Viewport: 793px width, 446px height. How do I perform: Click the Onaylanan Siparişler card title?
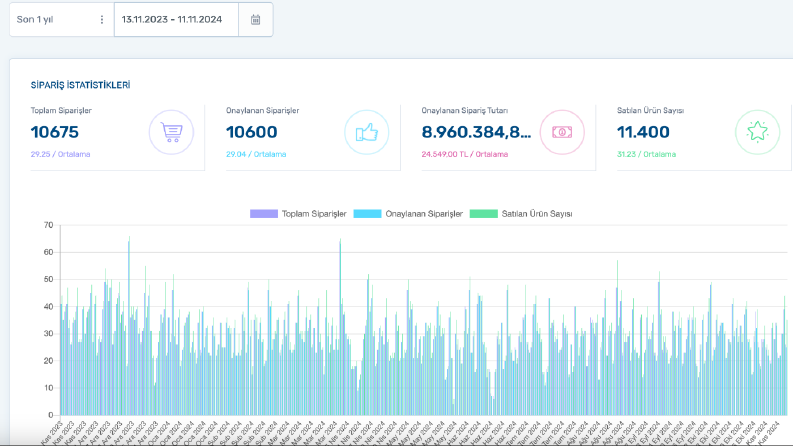(262, 110)
